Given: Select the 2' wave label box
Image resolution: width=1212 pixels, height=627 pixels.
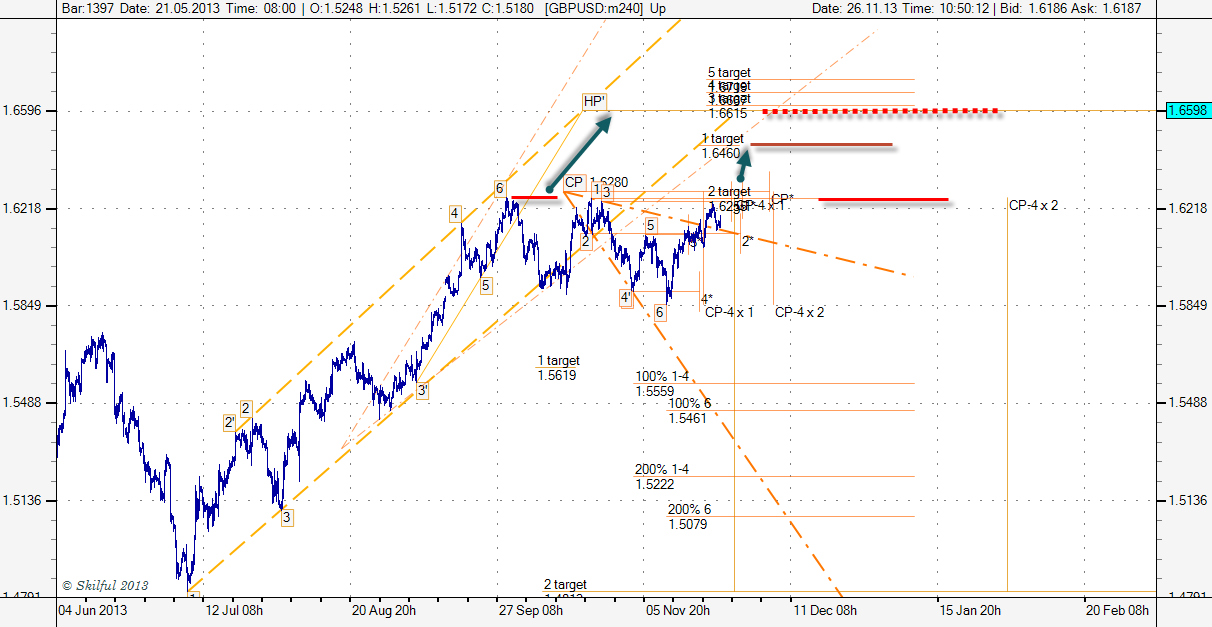Looking at the screenshot, I should tap(229, 423).
